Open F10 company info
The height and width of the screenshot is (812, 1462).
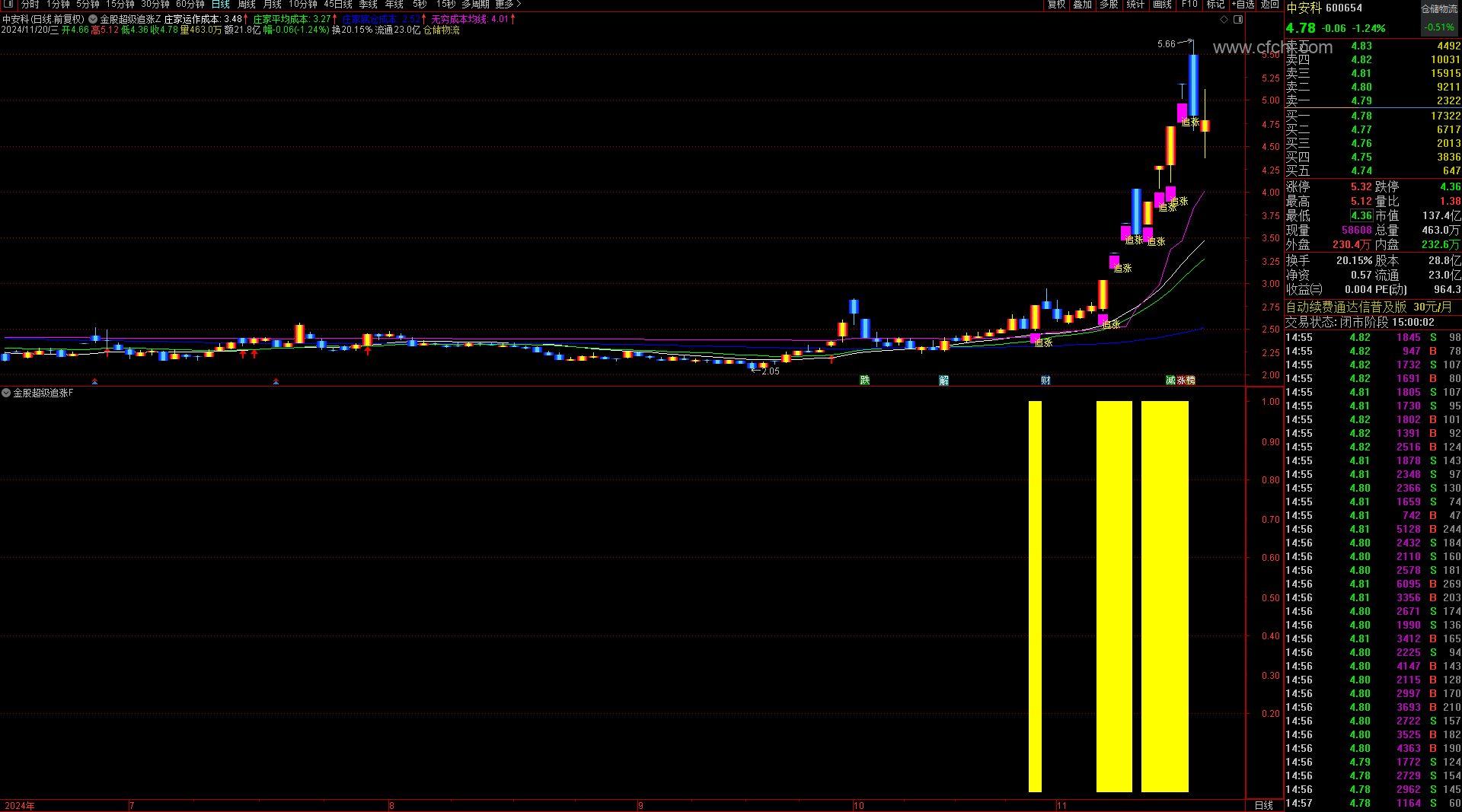click(1189, 5)
